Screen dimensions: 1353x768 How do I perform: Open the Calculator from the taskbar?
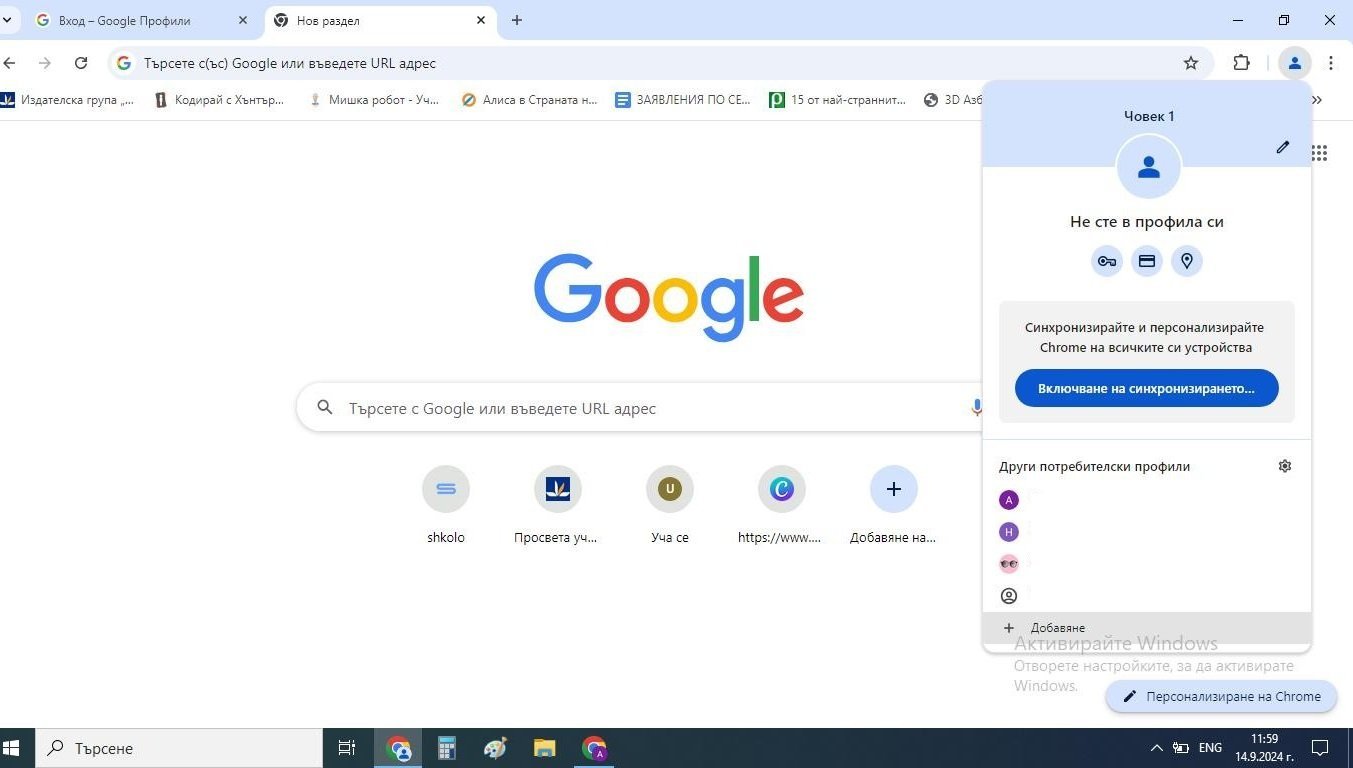[447, 748]
